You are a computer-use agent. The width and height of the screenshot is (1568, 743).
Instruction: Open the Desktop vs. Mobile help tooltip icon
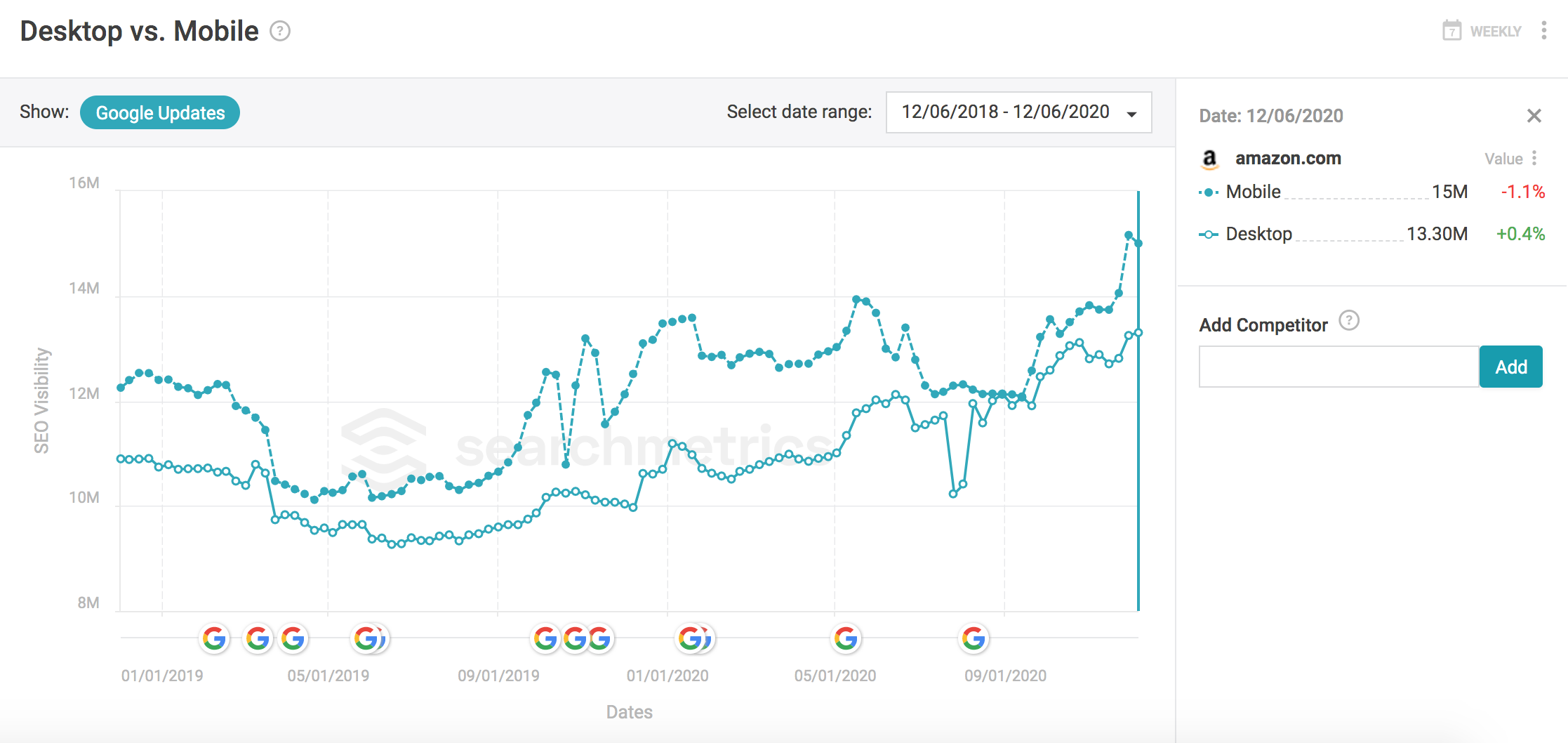[280, 32]
